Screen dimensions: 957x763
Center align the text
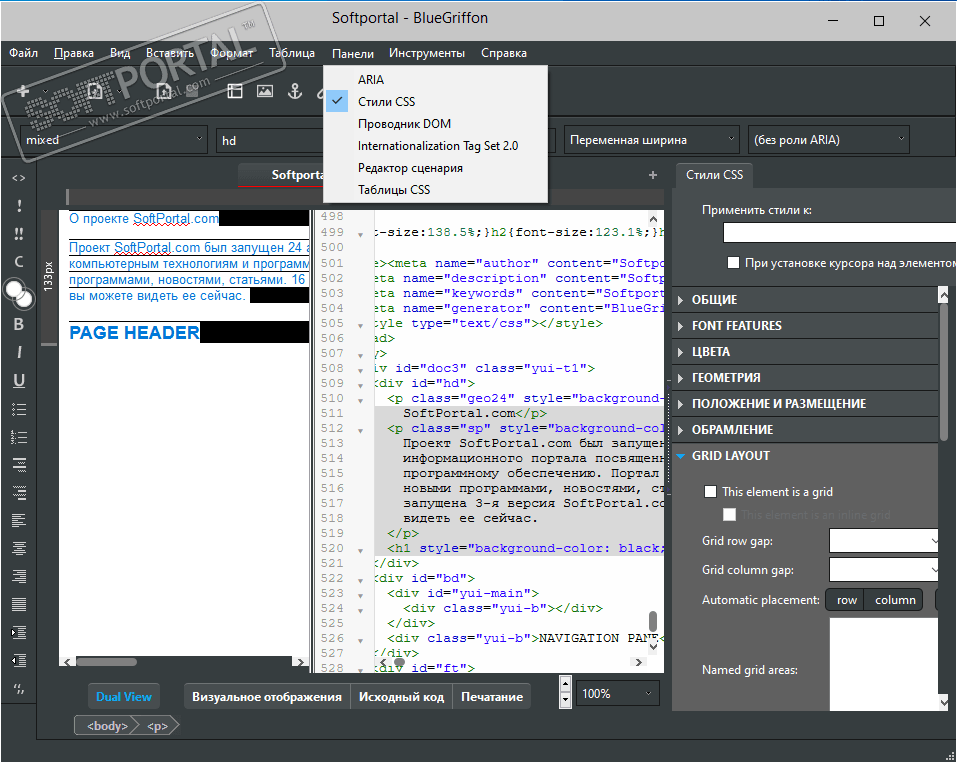(19, 548)
